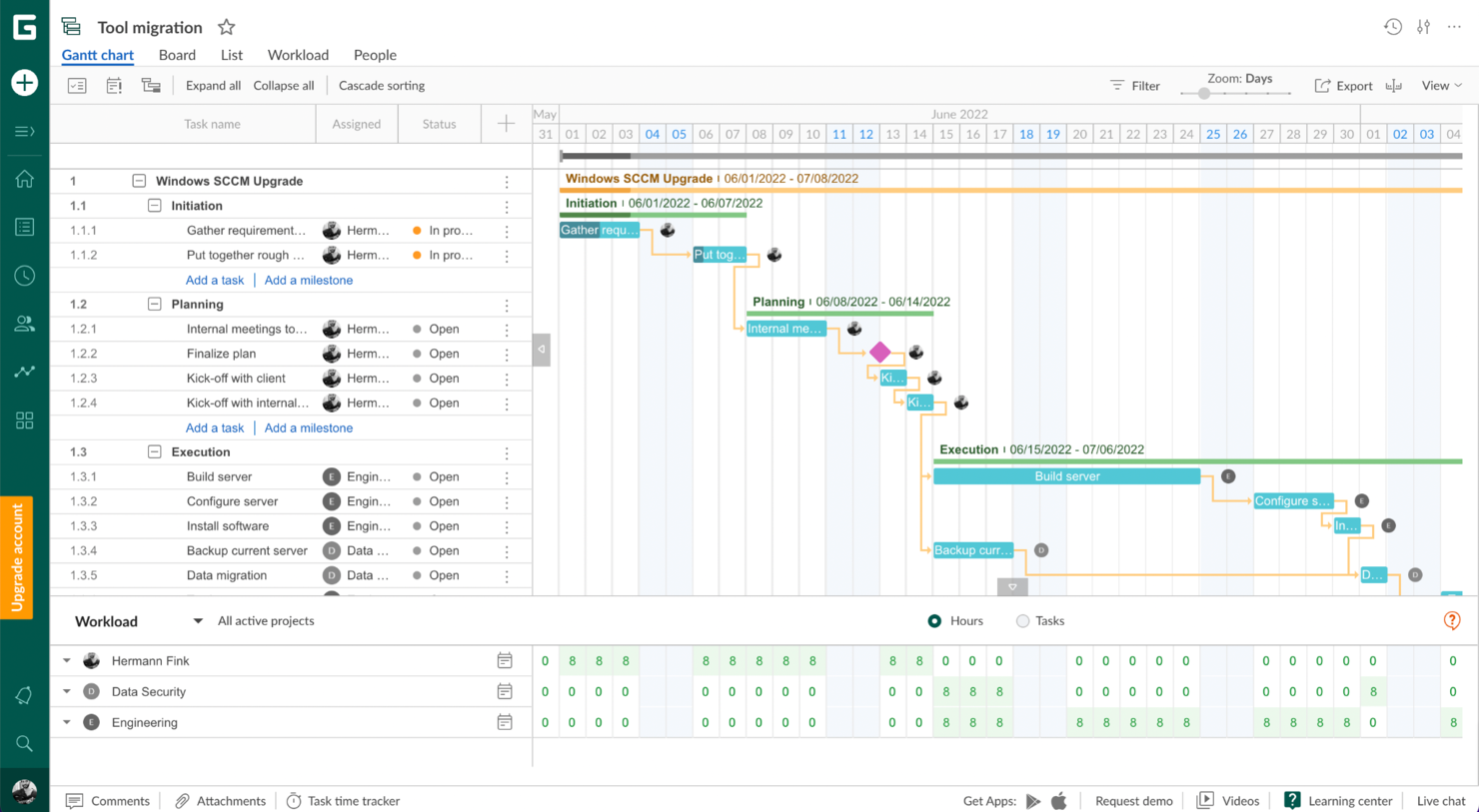The image size is (1479, 812).
Task: Open the Workload icon in the left sidebar
Action: (x=24, y=323)
